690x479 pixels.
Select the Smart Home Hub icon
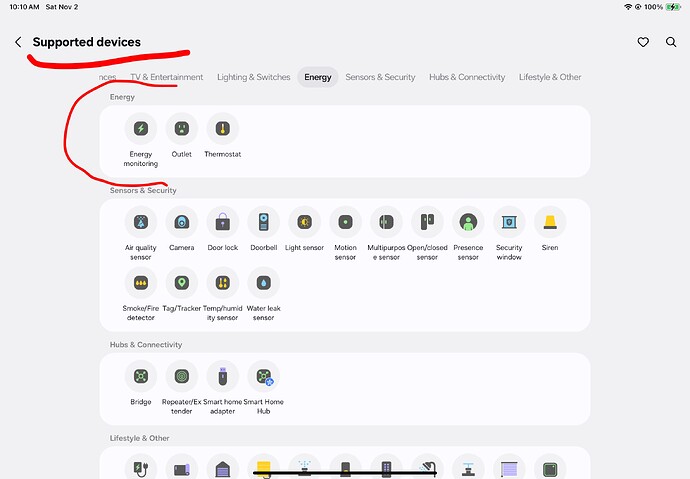click(264, 376)
